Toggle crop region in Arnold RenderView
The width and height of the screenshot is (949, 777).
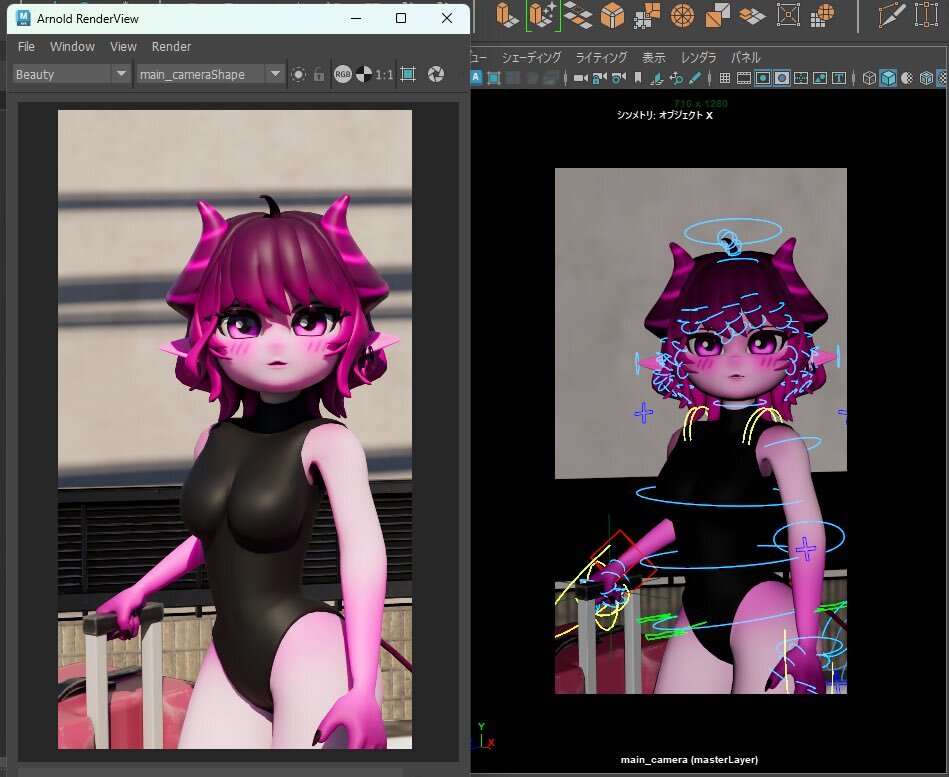(x=408, y=74)
